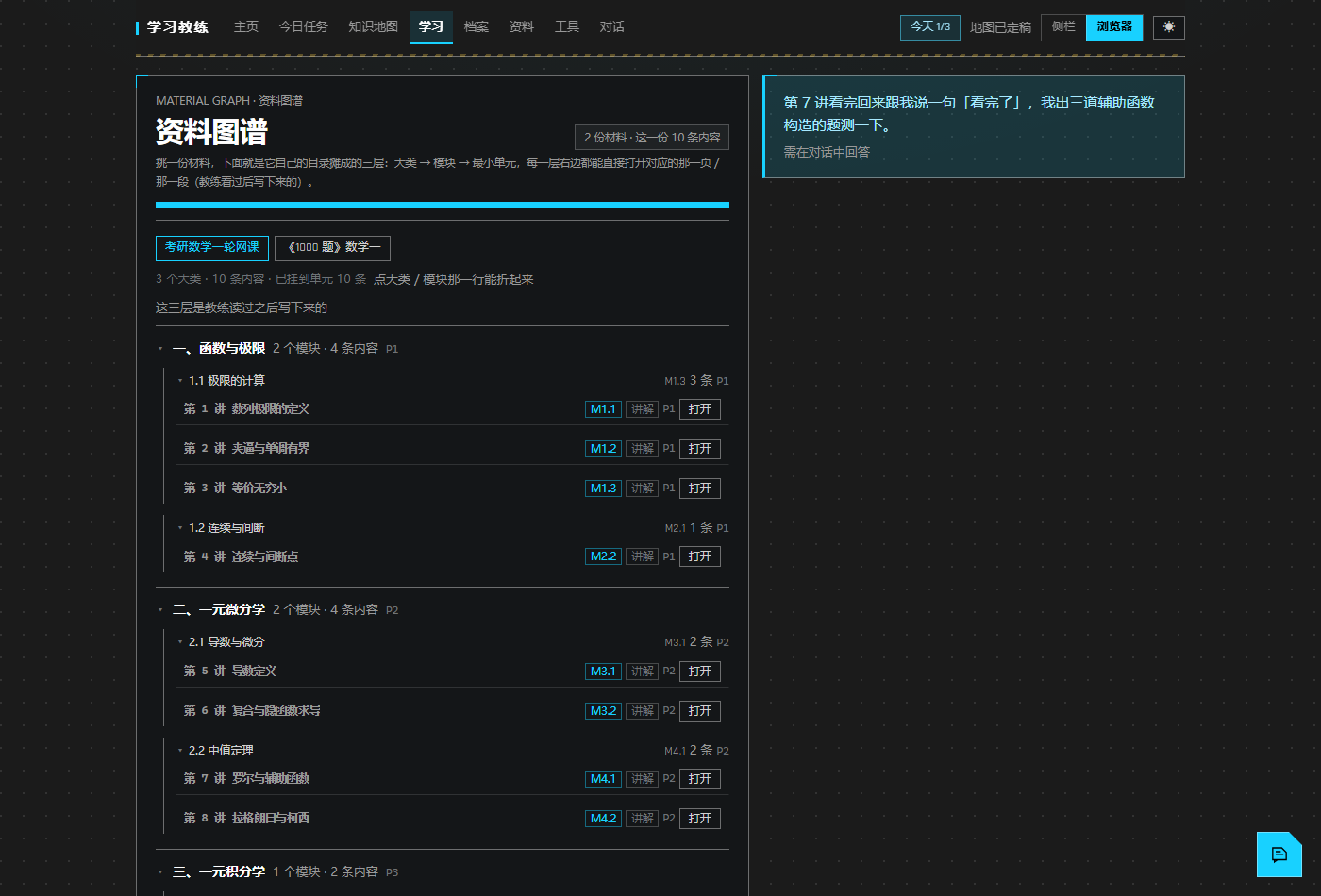Viewport: 1321px width, 896px height.
Task: Open the chat bubble icon button
Action: (1279, 855)
